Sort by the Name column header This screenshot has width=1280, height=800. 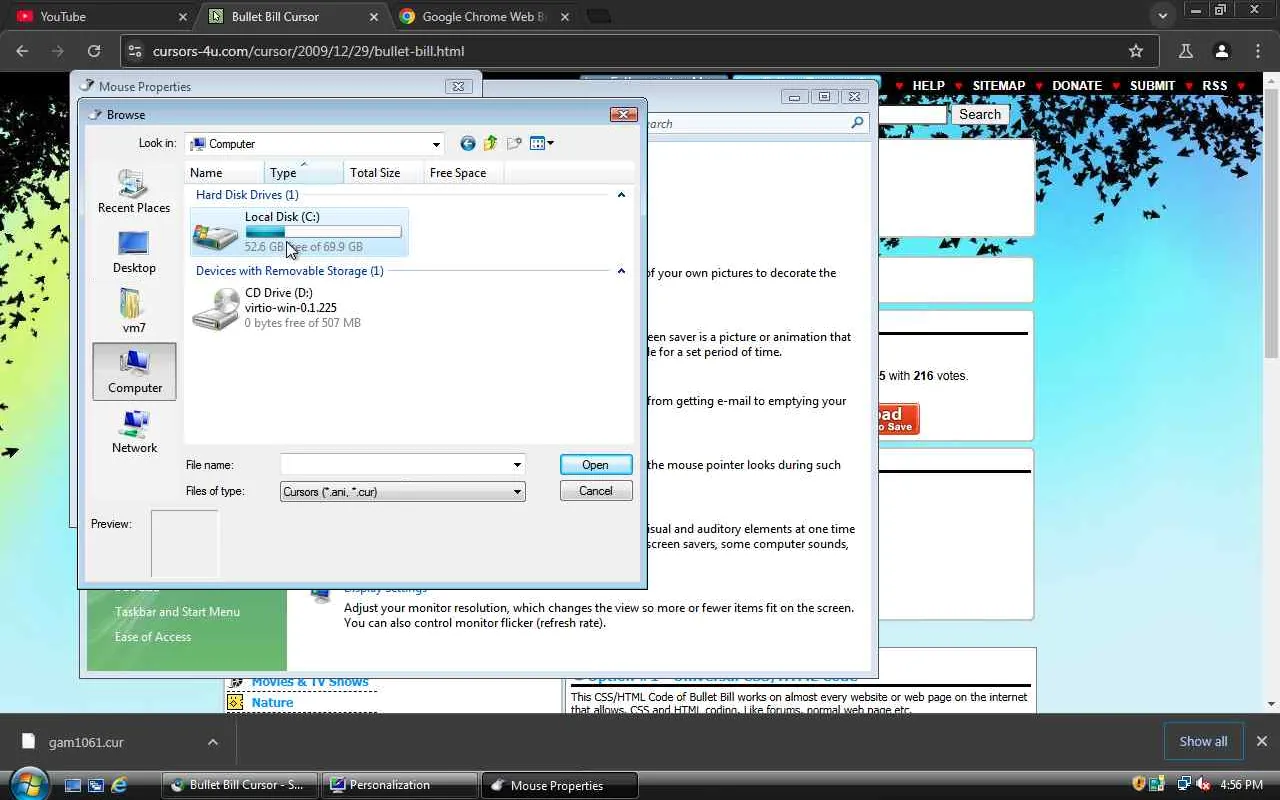click(225, 173)
